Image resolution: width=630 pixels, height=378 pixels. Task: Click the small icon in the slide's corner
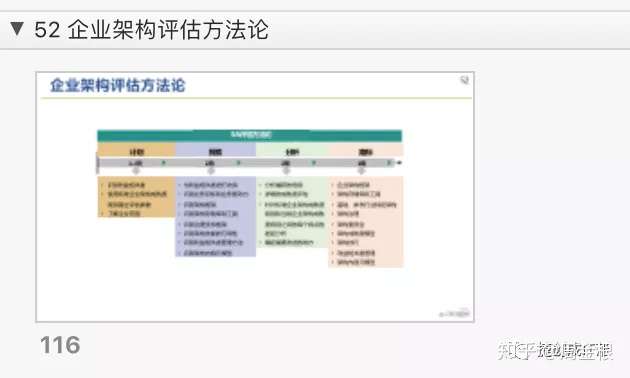(x=464, y=80)
